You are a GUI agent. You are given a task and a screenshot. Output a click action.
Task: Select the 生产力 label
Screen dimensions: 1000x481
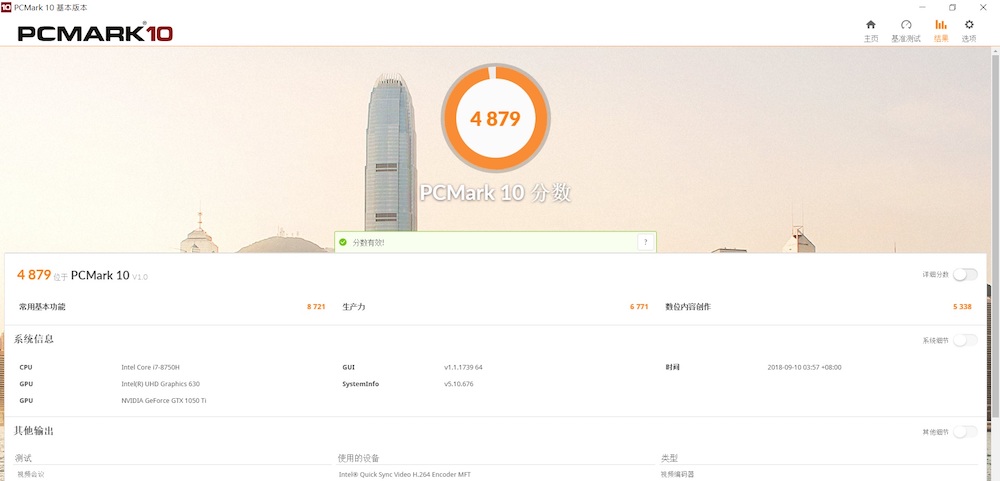coord(353,307)
